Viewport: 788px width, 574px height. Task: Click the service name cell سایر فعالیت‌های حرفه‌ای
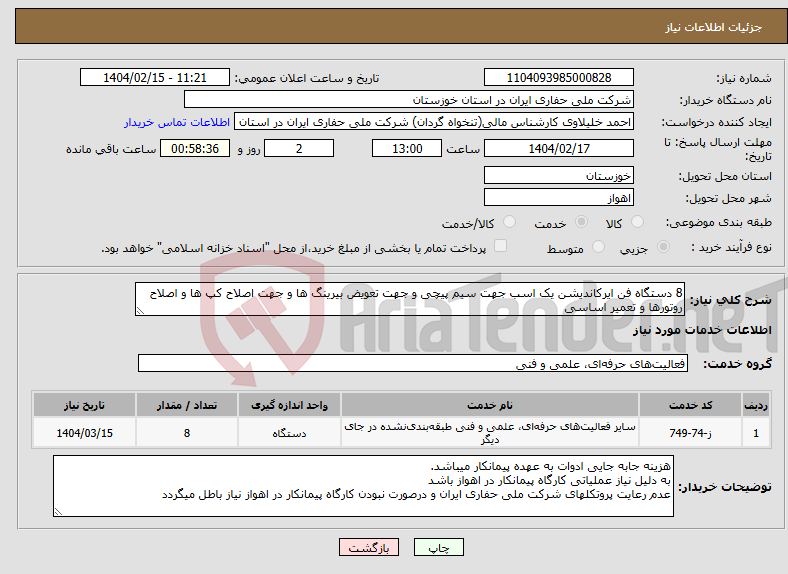[490, 433]
